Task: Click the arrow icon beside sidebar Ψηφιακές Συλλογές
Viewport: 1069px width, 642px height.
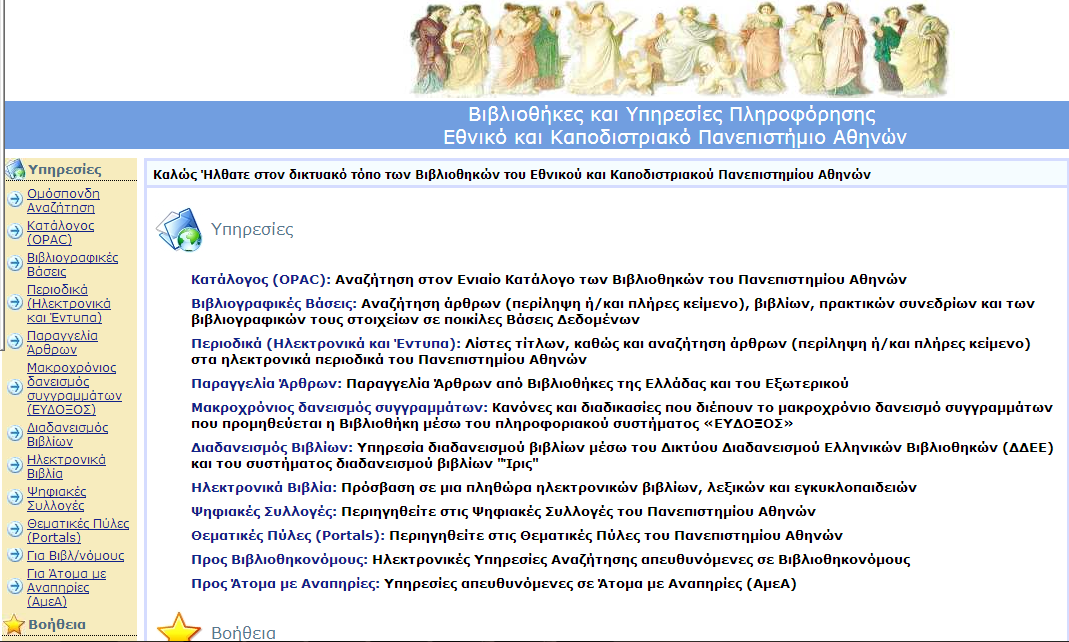Action: [x=15, y=498]
